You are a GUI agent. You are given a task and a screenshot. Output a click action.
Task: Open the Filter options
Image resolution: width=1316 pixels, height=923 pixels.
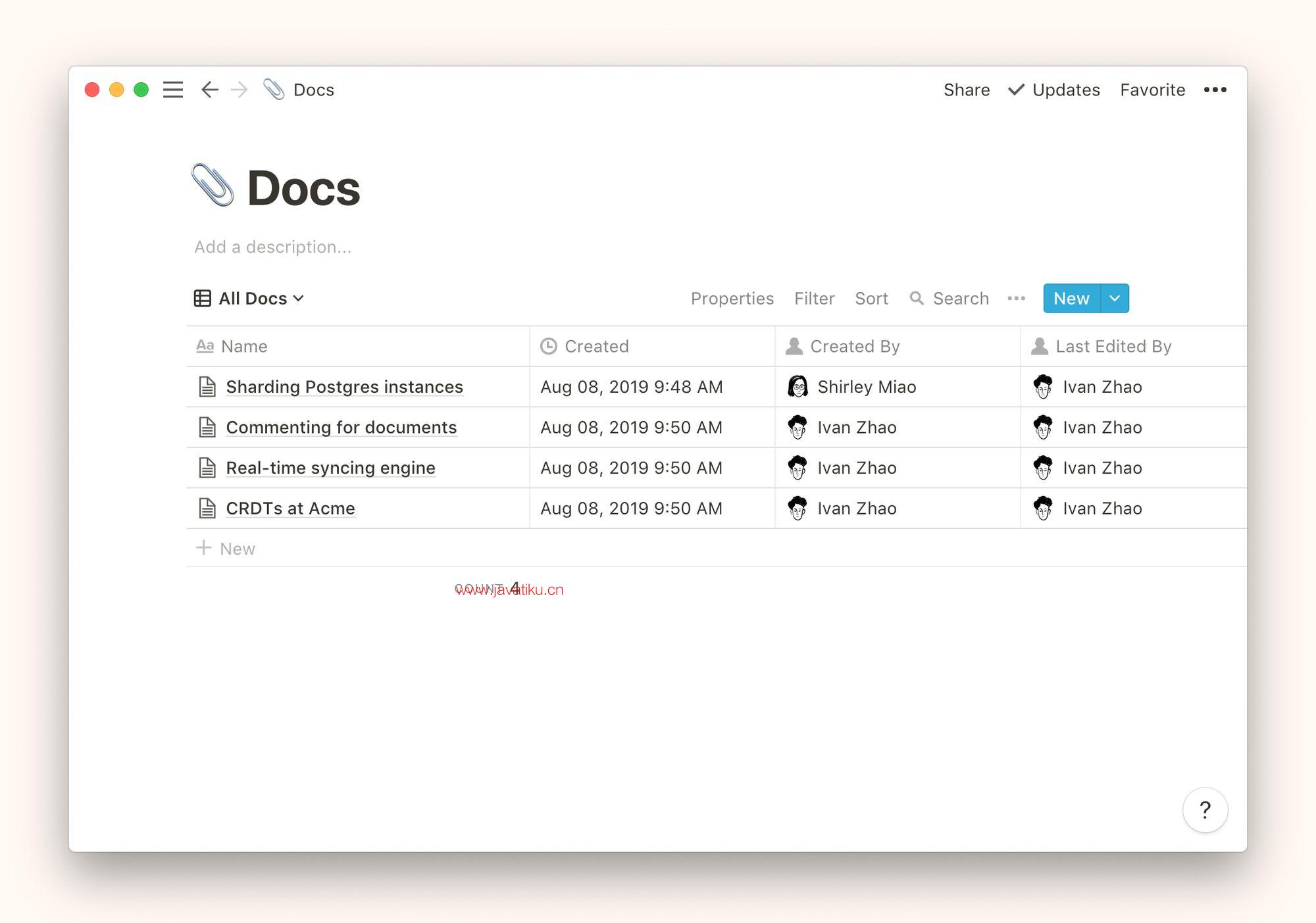[814, 299]
